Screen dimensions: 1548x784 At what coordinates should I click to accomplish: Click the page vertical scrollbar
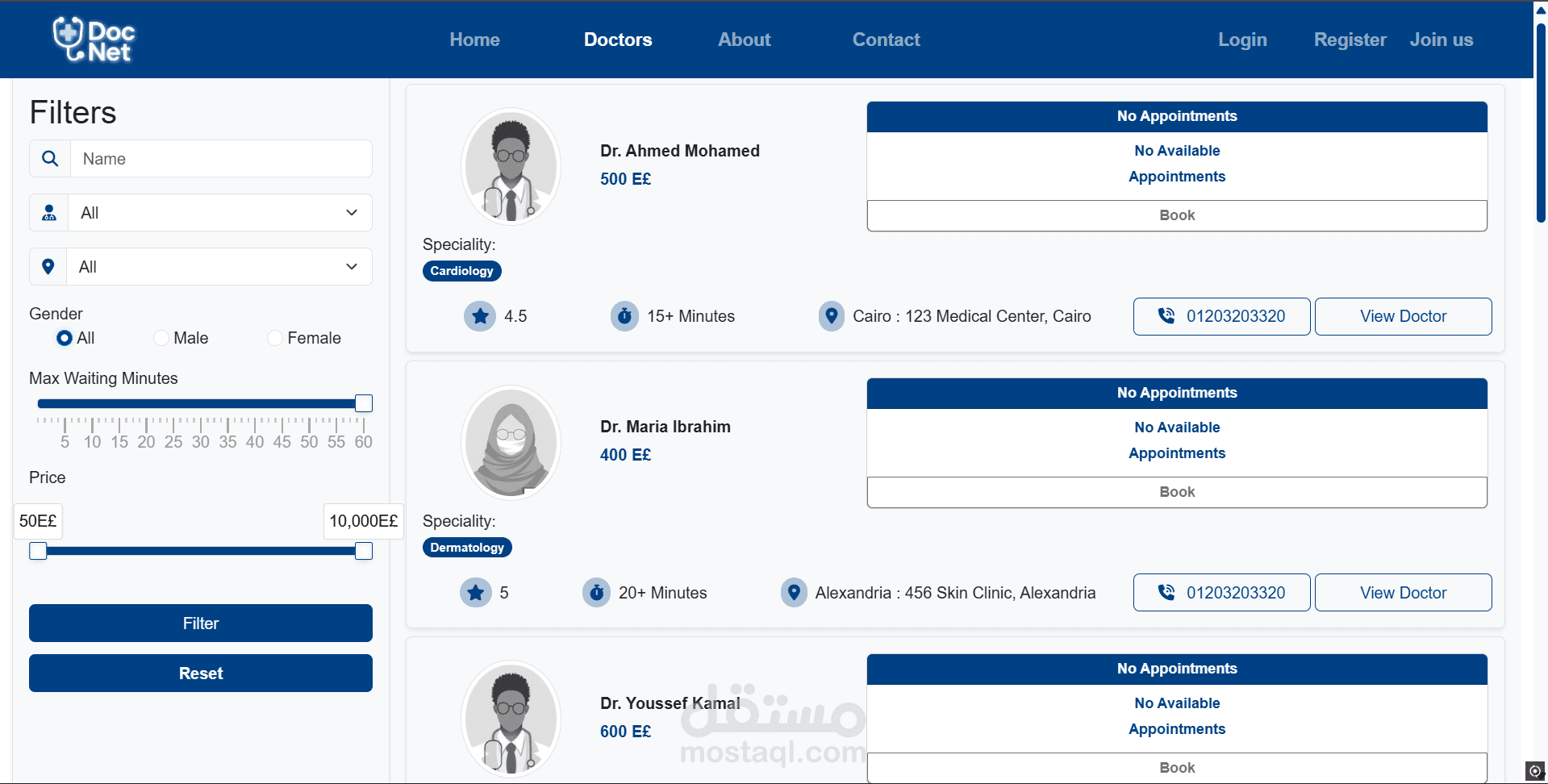(x=1541, y=121)
